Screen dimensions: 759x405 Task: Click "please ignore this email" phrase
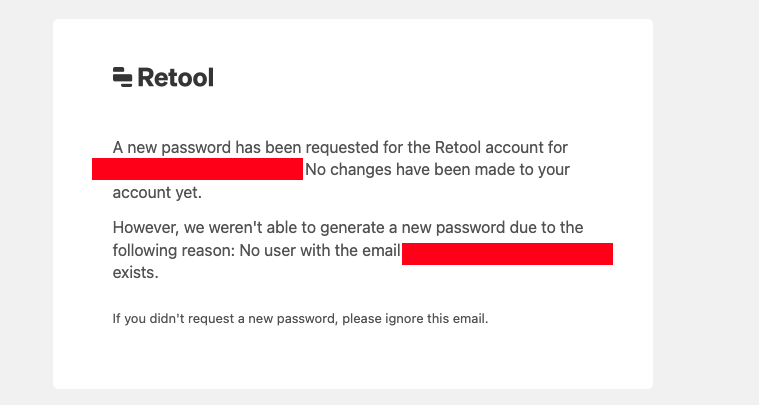pyautogui.click(x=415, y=319)
